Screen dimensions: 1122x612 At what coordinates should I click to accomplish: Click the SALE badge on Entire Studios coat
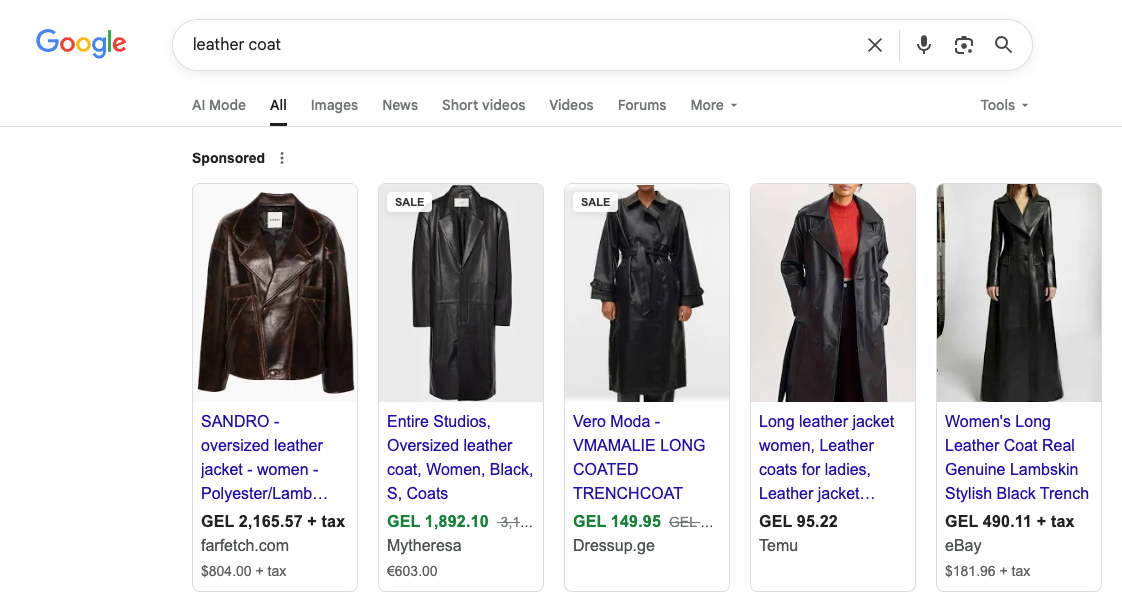tap(409, 202)
